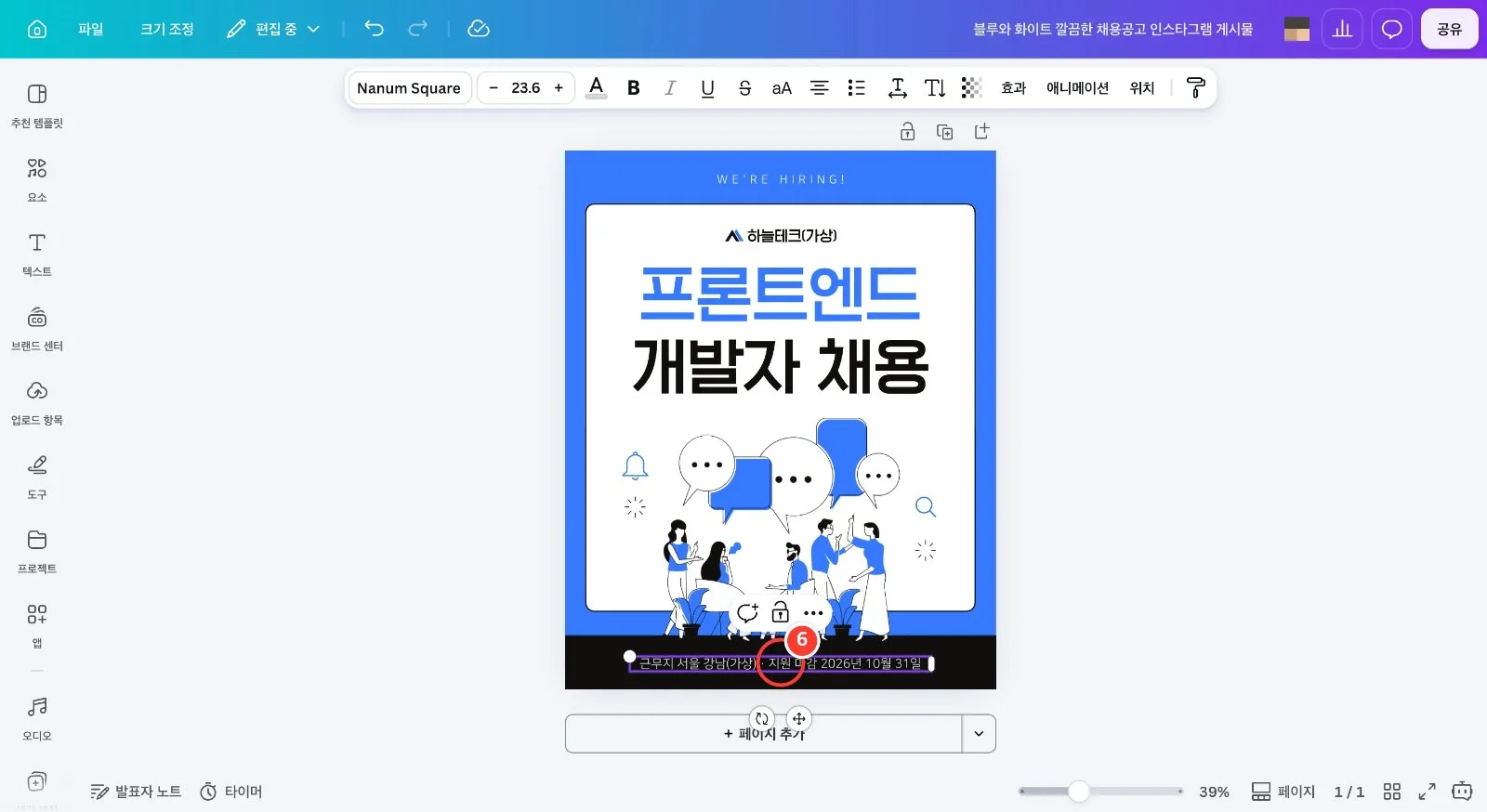Open the 크기 조정 menu
The image size is (1487, 812).
[x=167, y=29]
